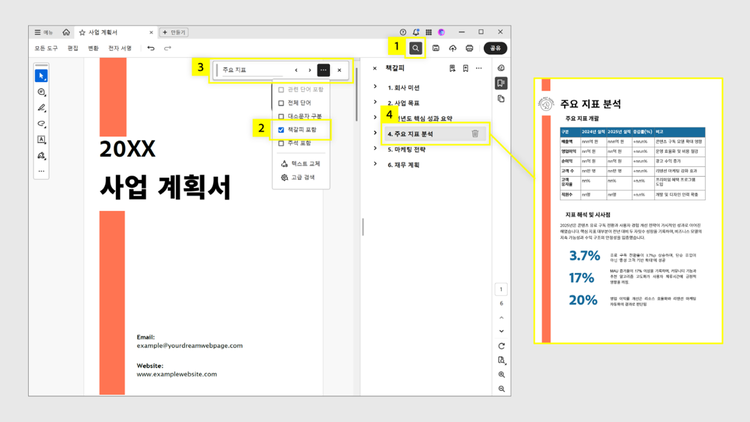750x422 pixels.
Task: Click the redo arrow icon
Action: coord(167,48)
